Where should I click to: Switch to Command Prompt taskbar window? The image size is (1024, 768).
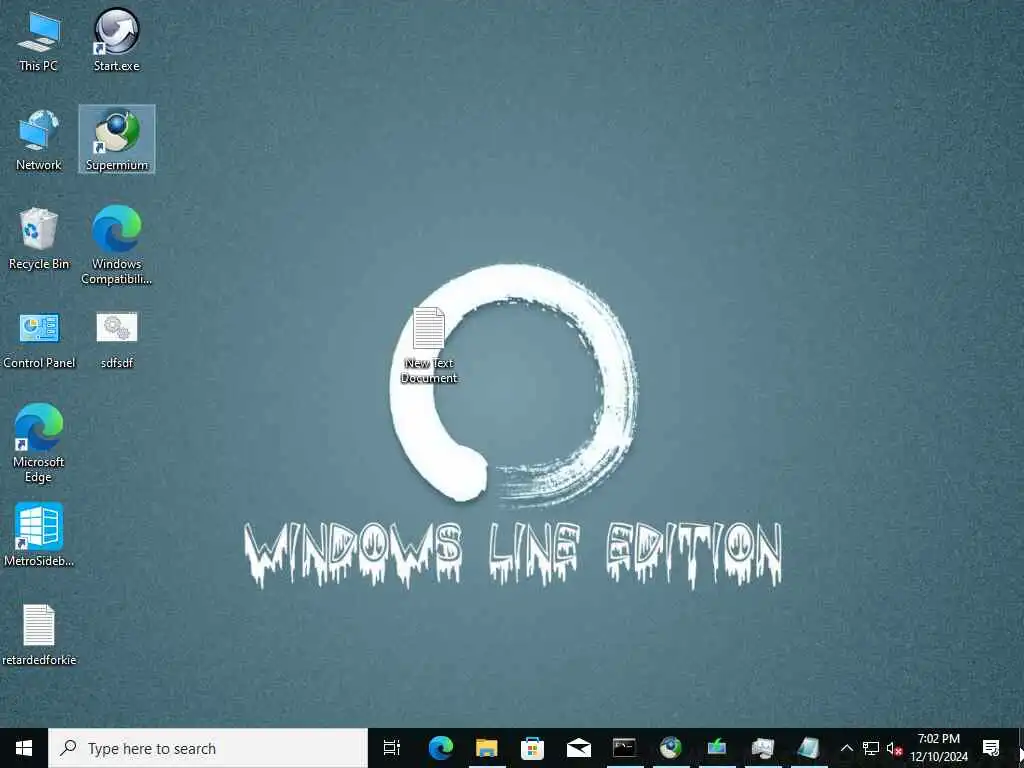click(x=624, y=748)
